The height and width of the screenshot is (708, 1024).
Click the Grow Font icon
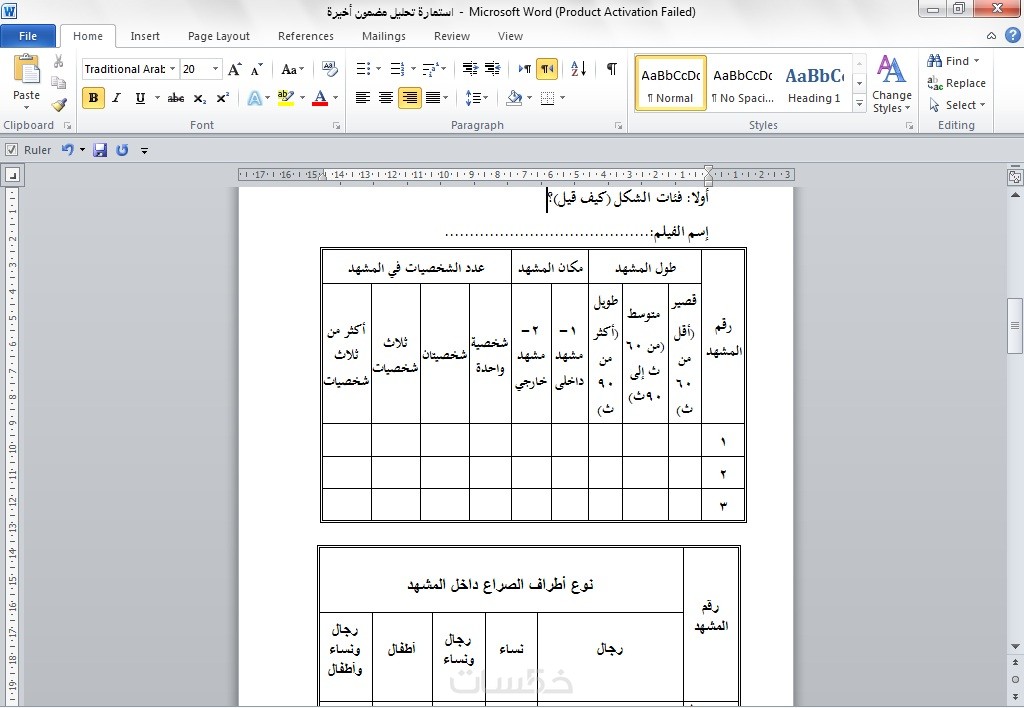pos(235,69)
